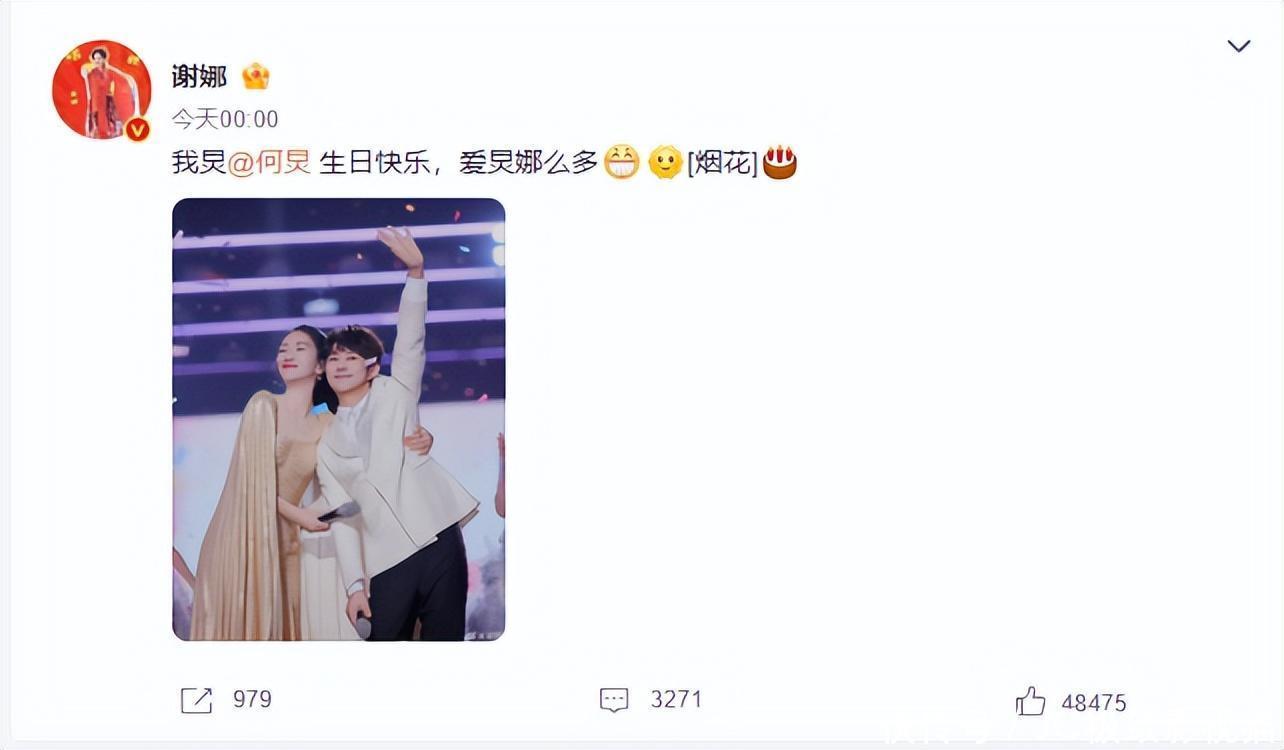
Task: Click the grinning teeth emoji in post
Action: pyautogui.click(x=621, y=162)
